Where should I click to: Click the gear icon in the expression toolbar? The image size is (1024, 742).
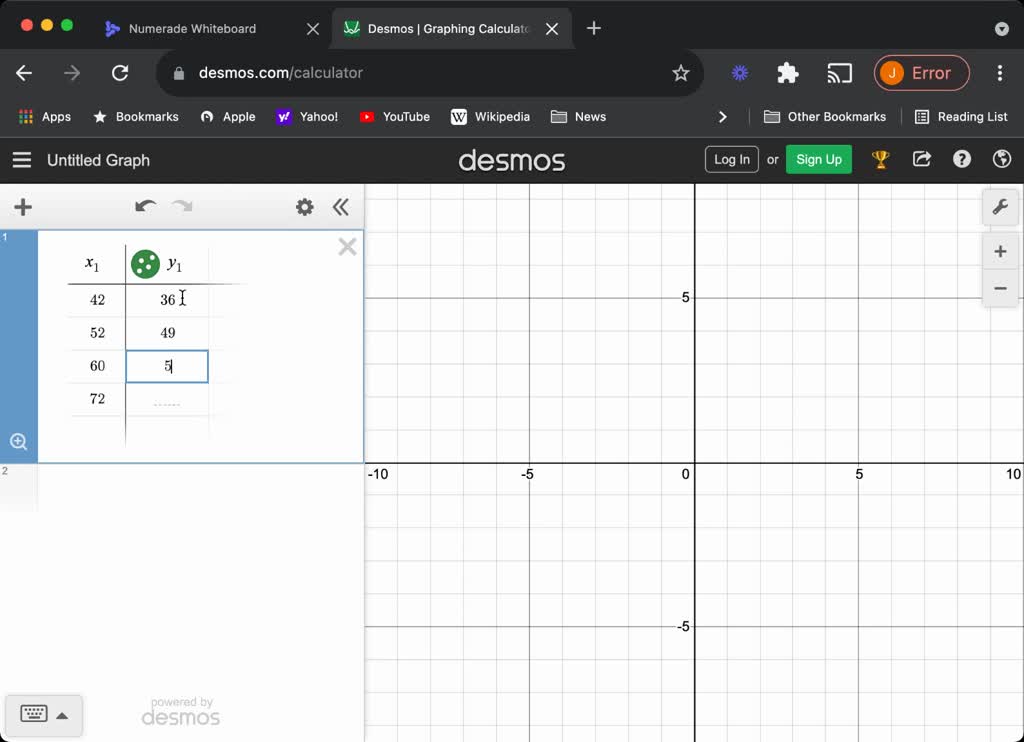point(304,207)
